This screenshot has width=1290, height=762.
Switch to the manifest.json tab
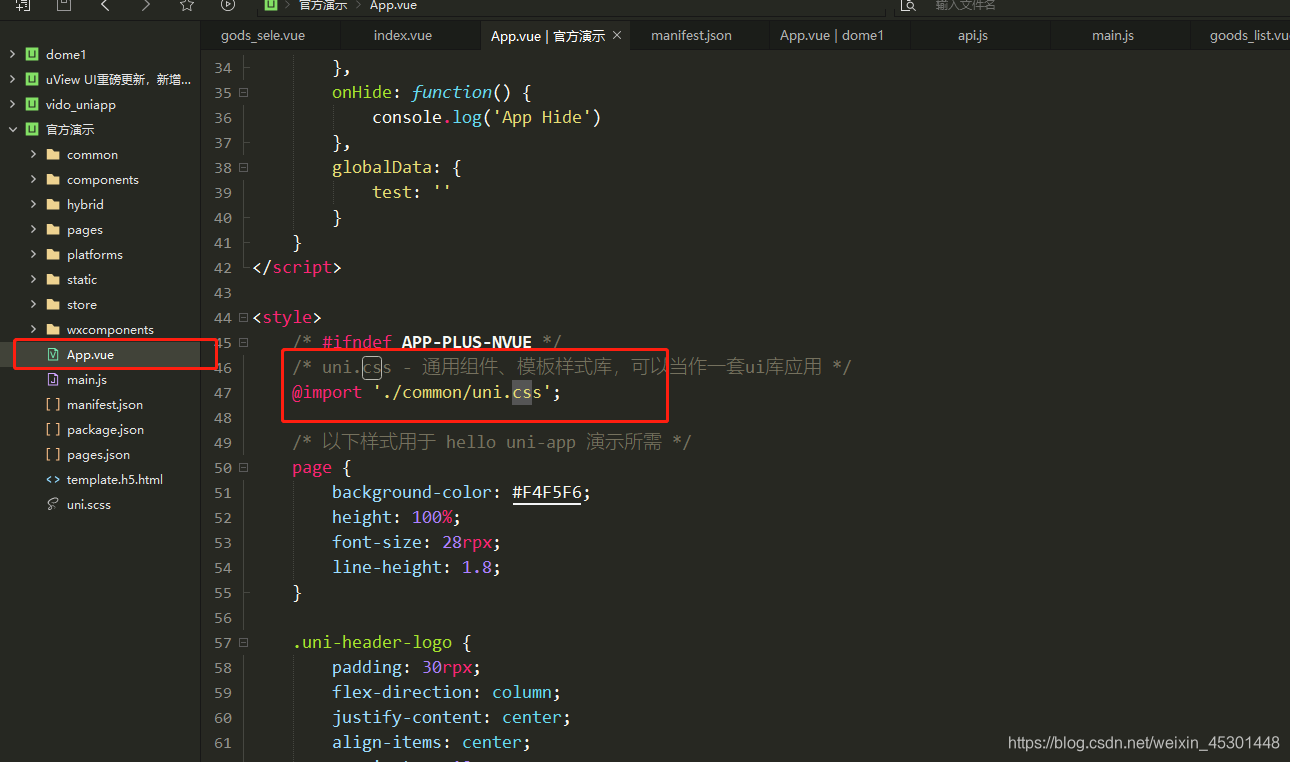pyautogui.click(x=691, y=35)
